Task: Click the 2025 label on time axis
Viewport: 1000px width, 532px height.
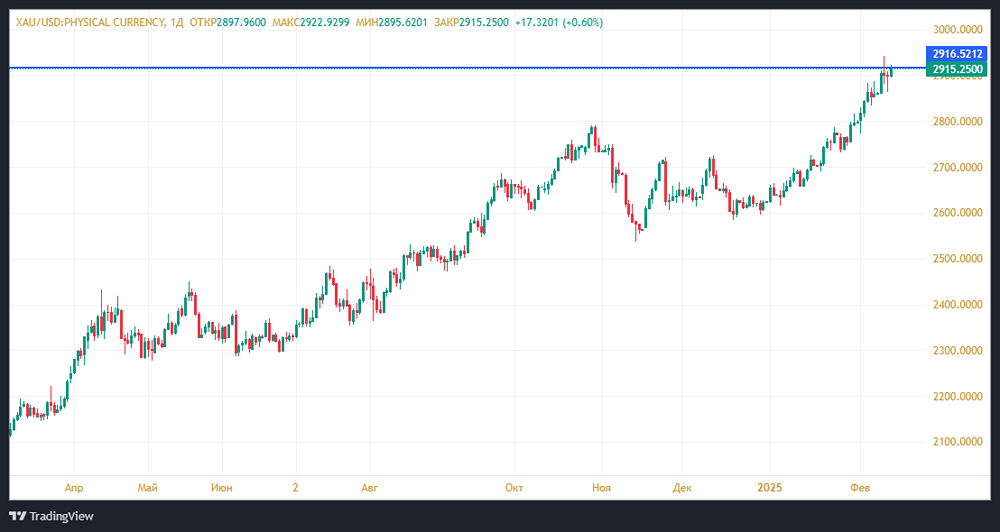Action: click(770, 487)
